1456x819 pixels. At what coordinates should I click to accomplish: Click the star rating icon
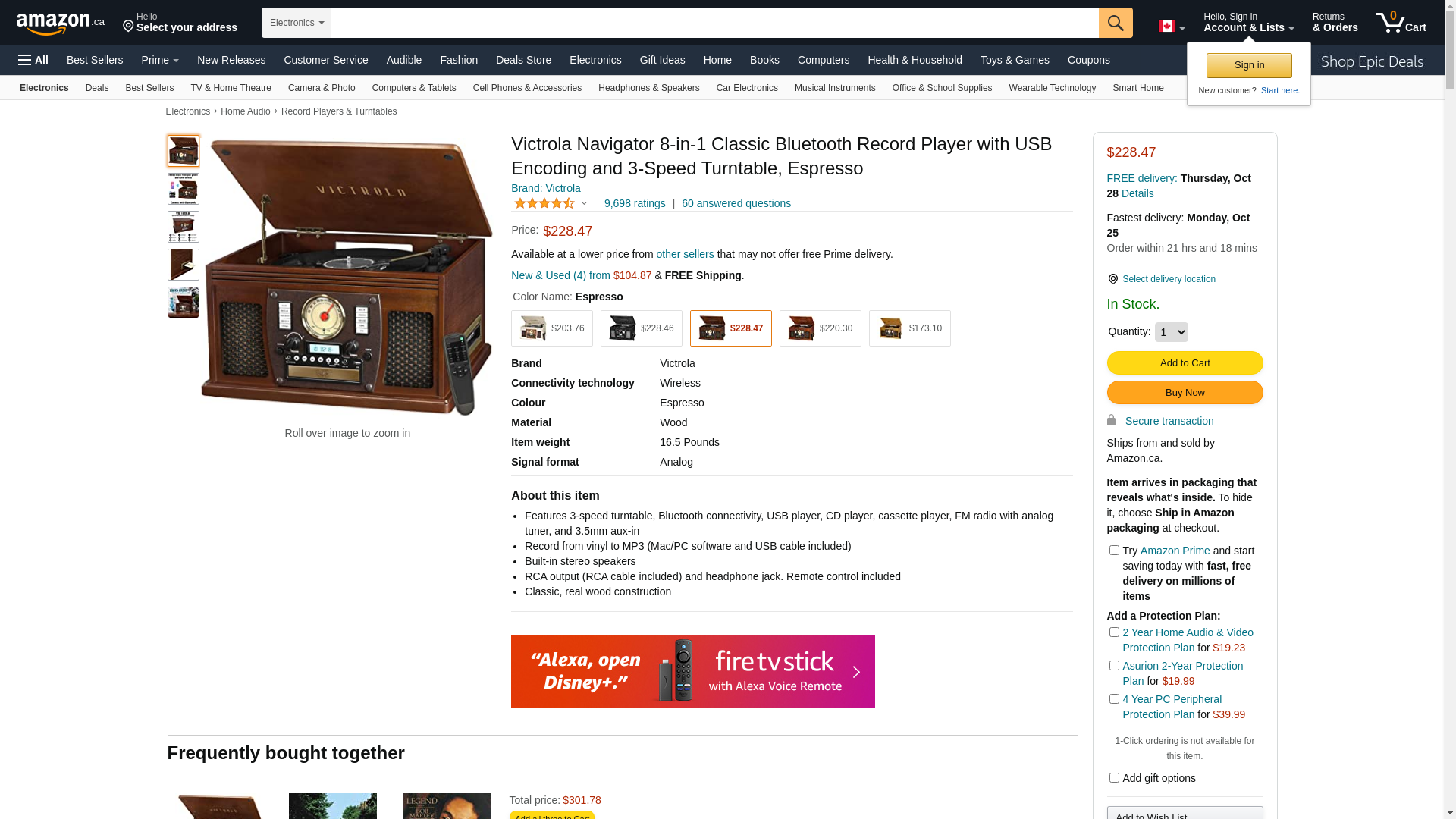click(544, 203)
